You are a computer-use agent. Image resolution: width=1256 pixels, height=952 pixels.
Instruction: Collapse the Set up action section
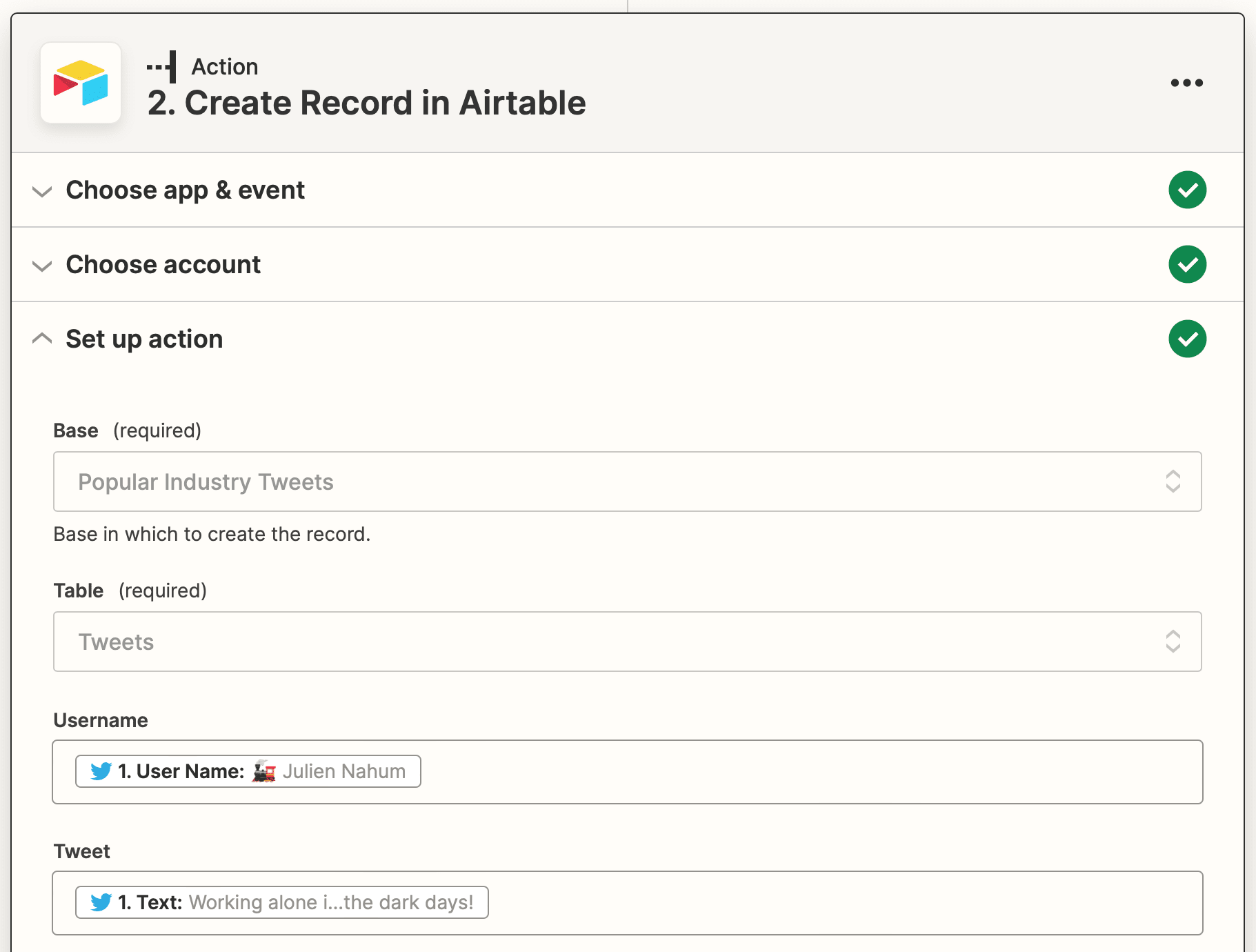pos(42,338)
